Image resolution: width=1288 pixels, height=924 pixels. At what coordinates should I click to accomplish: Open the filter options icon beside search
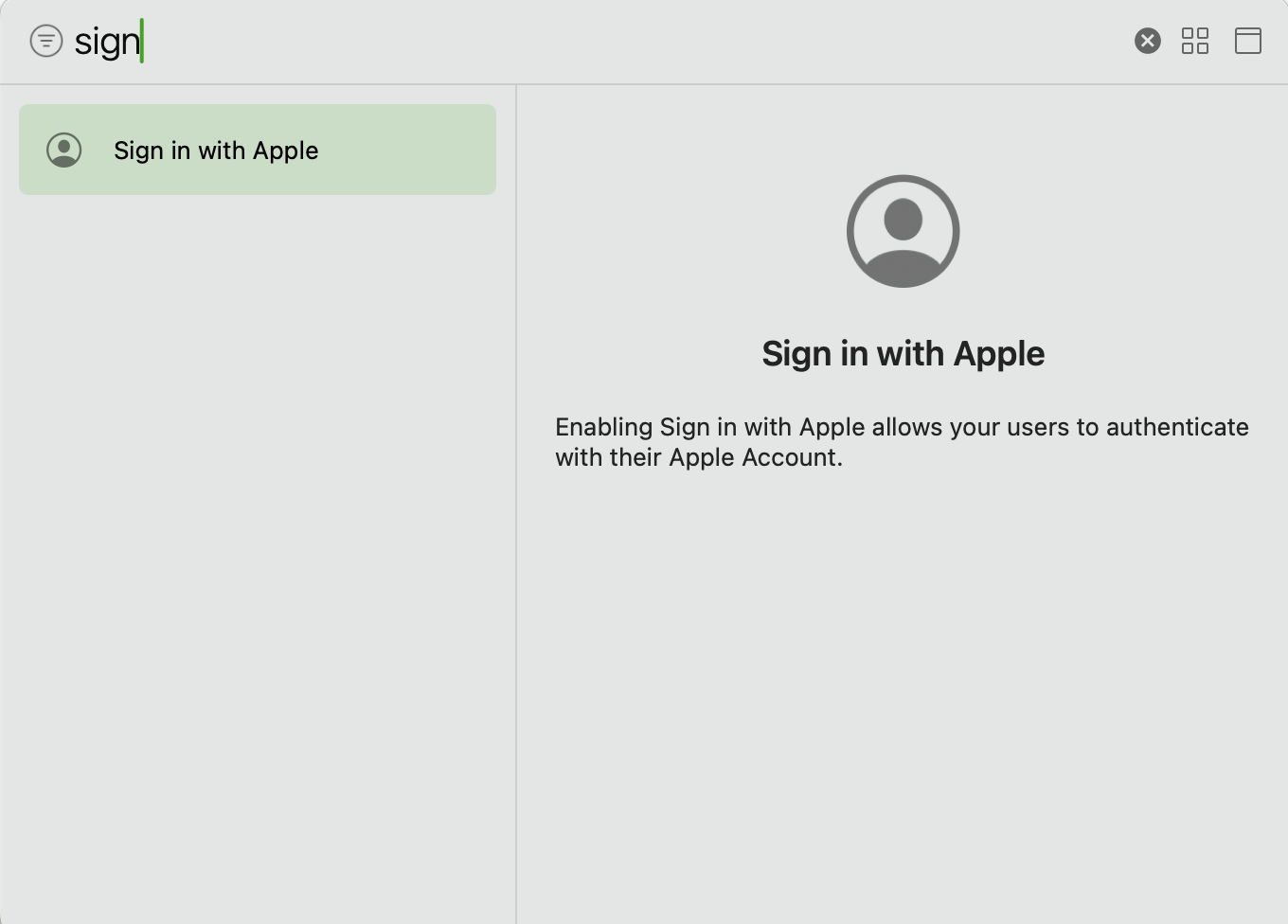click(x=46, y=41)
